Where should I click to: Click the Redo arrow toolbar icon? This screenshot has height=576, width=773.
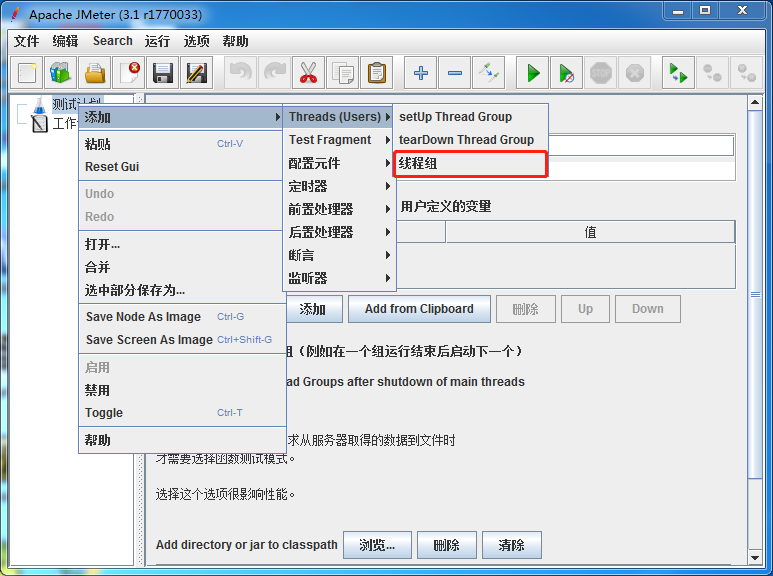click(x=275, y=73)
